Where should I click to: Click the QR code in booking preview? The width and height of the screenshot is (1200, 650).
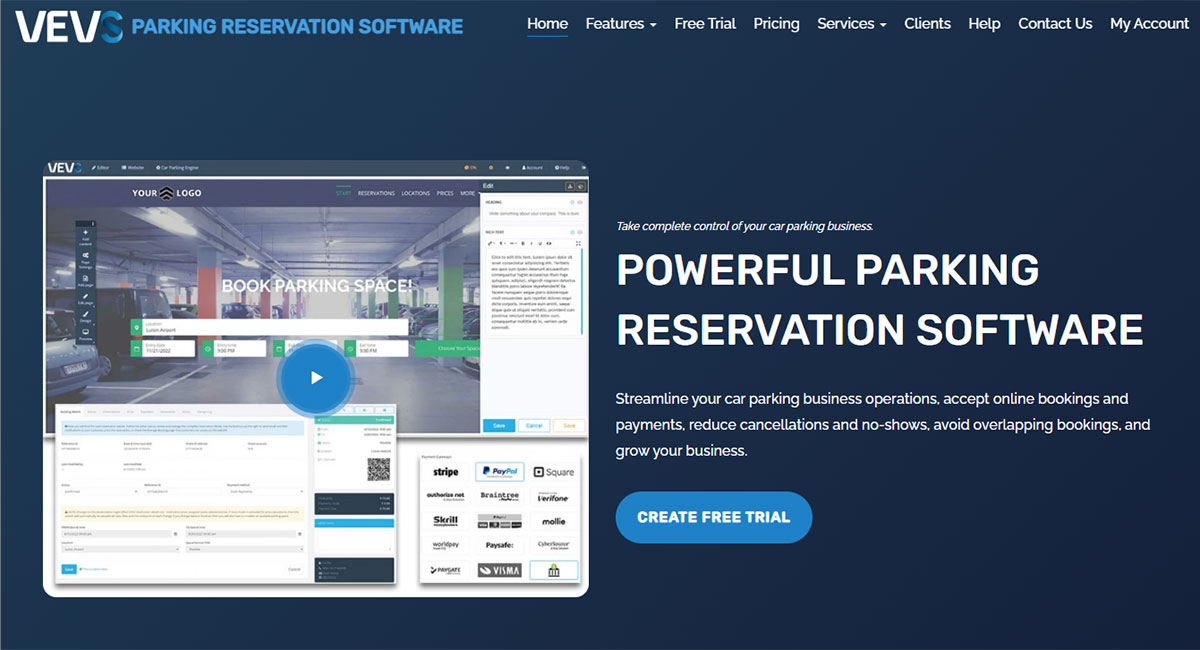pyautogui.click(x=379, y=469)
